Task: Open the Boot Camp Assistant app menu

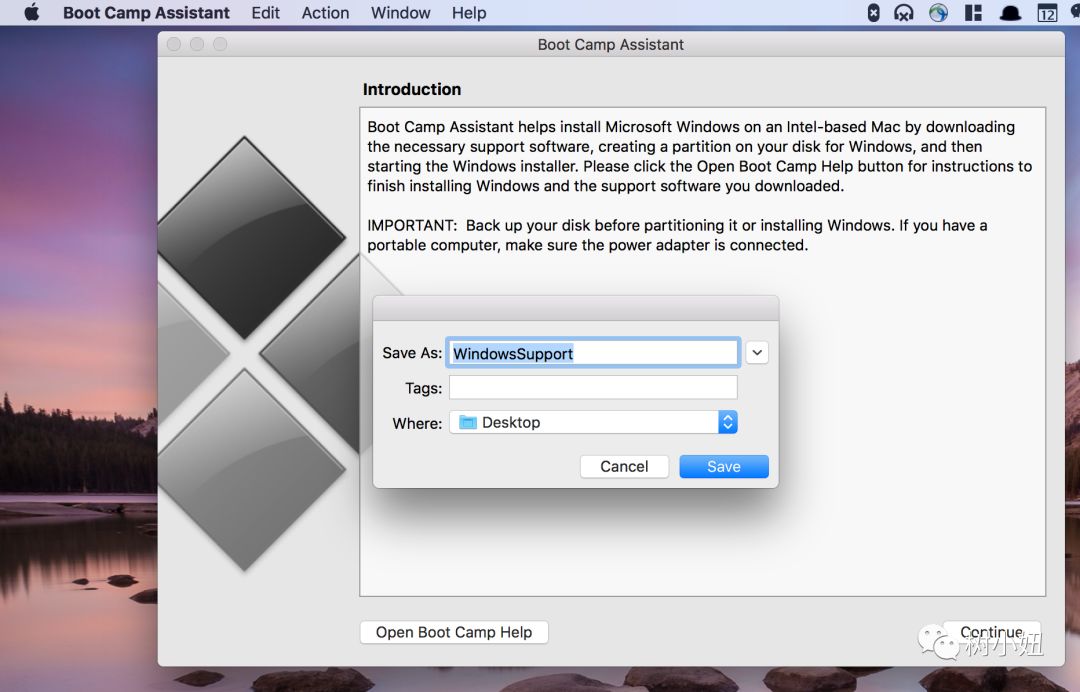Action: (x=146, y=13)
